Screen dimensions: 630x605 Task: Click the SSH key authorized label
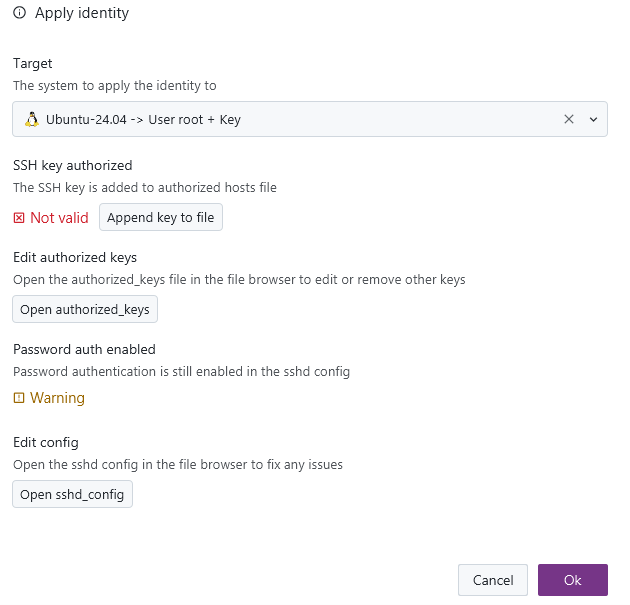[x=72, y=165]
